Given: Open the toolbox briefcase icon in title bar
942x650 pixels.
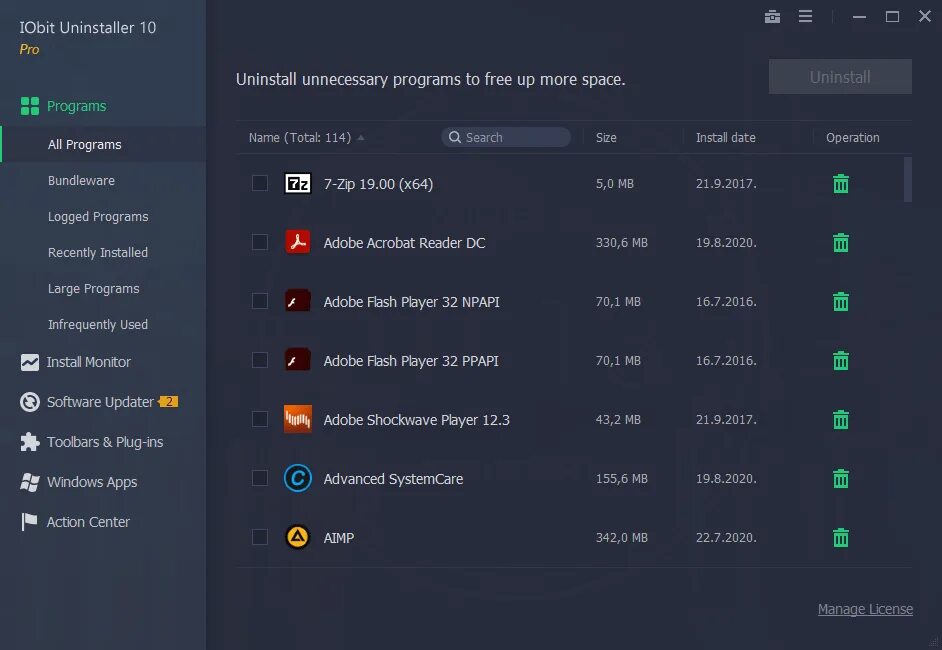Looking at the screenshot, I should tap(772, 17).
